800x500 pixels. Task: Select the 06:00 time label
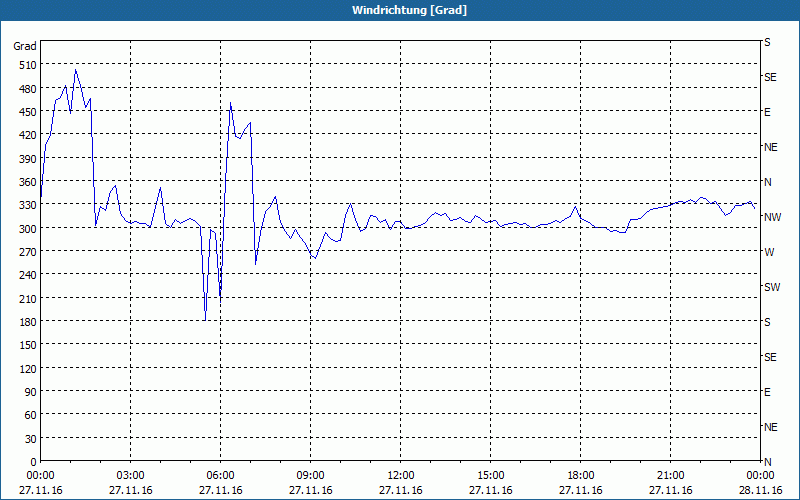pos(220,476)
